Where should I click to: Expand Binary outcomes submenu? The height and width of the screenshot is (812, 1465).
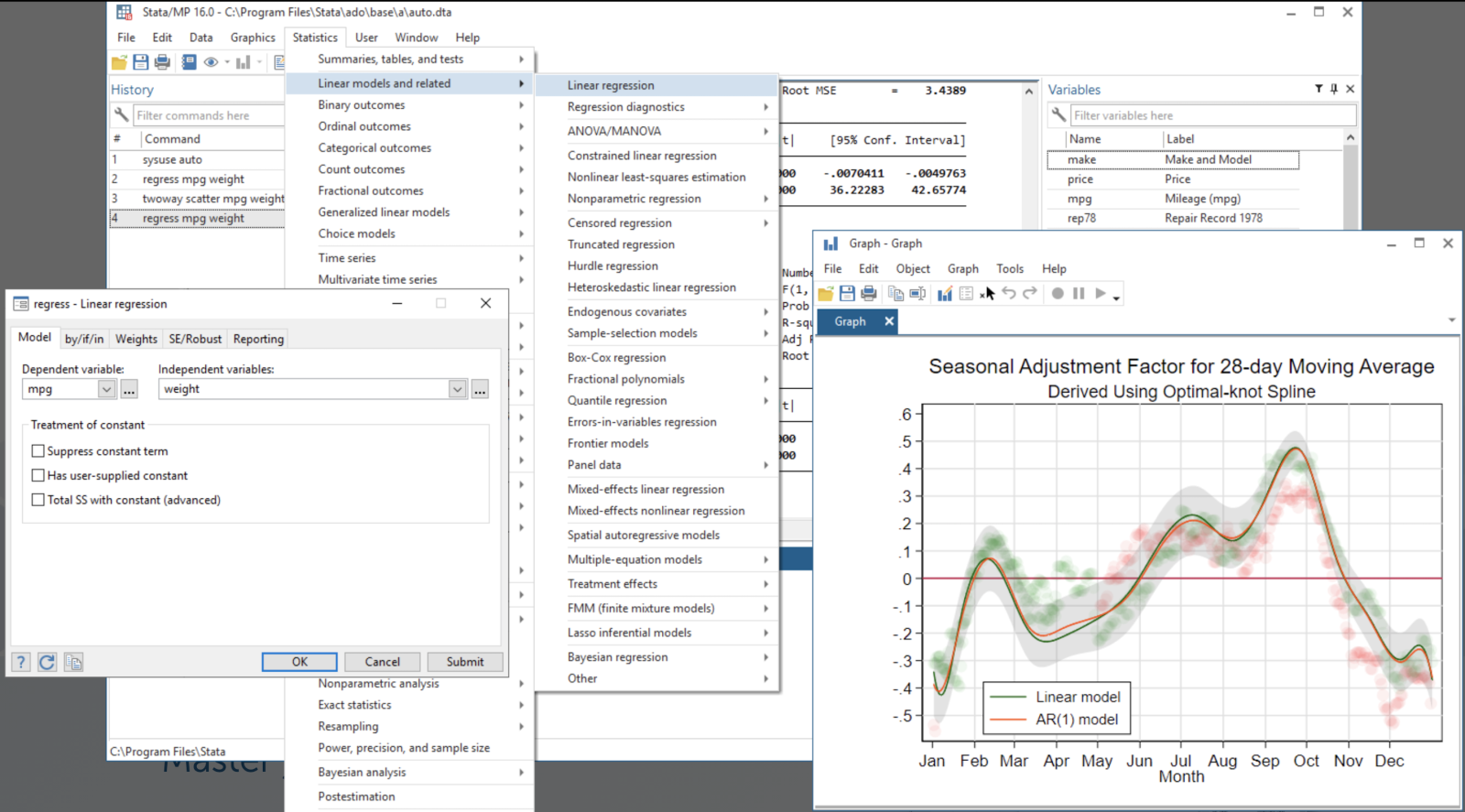pyautogui.click(x=409, y=105)
